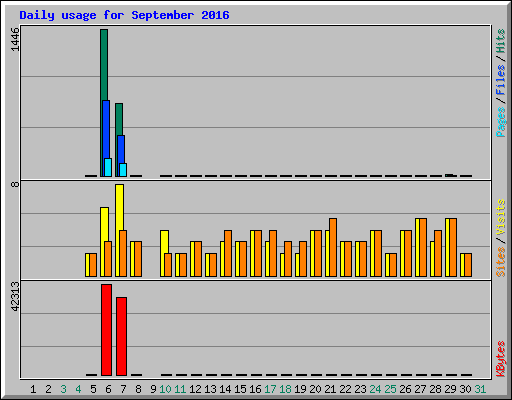Click the 8 visits axis value
This screenshot has height=400, width=512.
point(15,184)
